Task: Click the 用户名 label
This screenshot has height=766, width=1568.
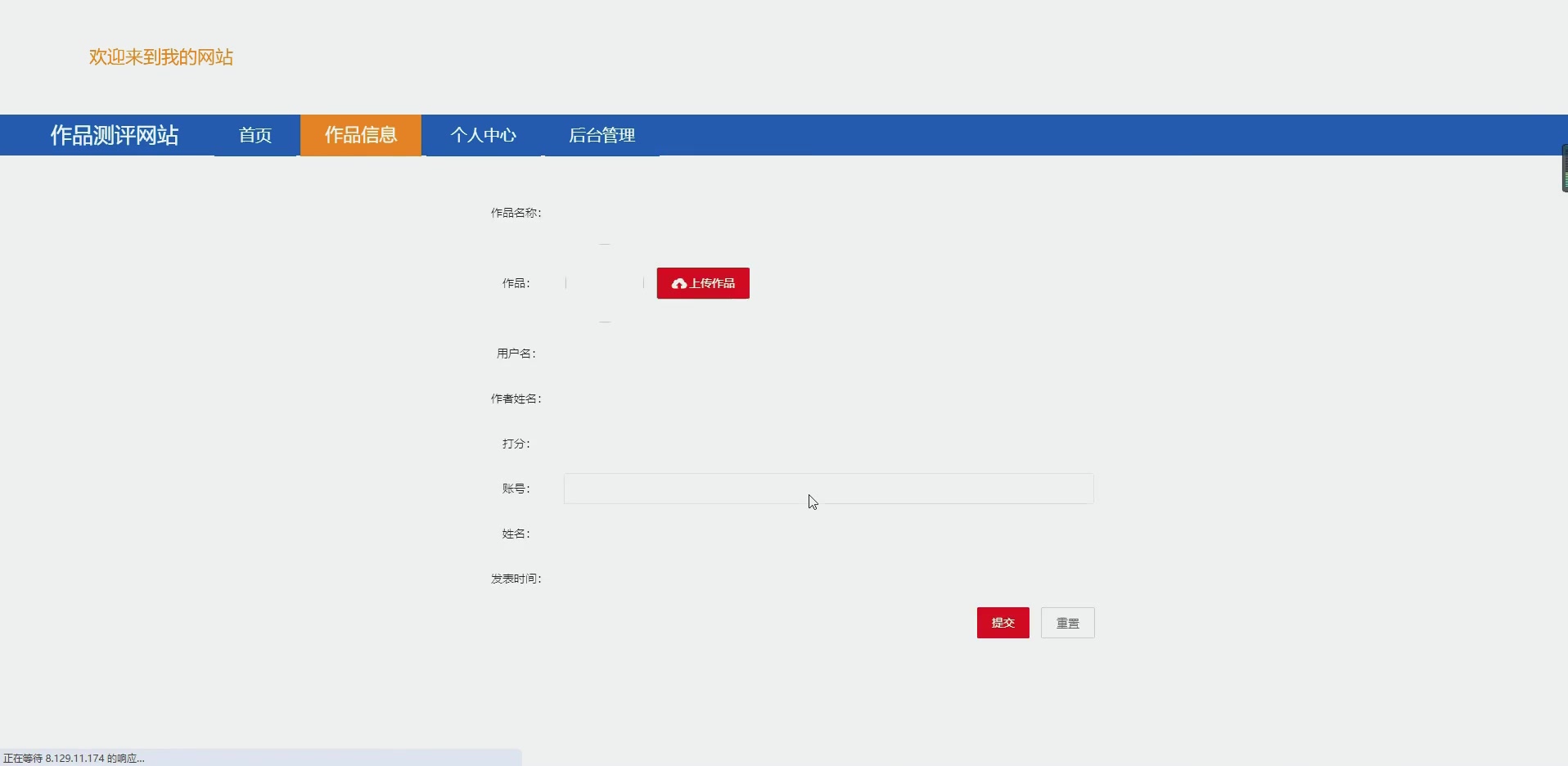Action: click(x=516, y=354)
